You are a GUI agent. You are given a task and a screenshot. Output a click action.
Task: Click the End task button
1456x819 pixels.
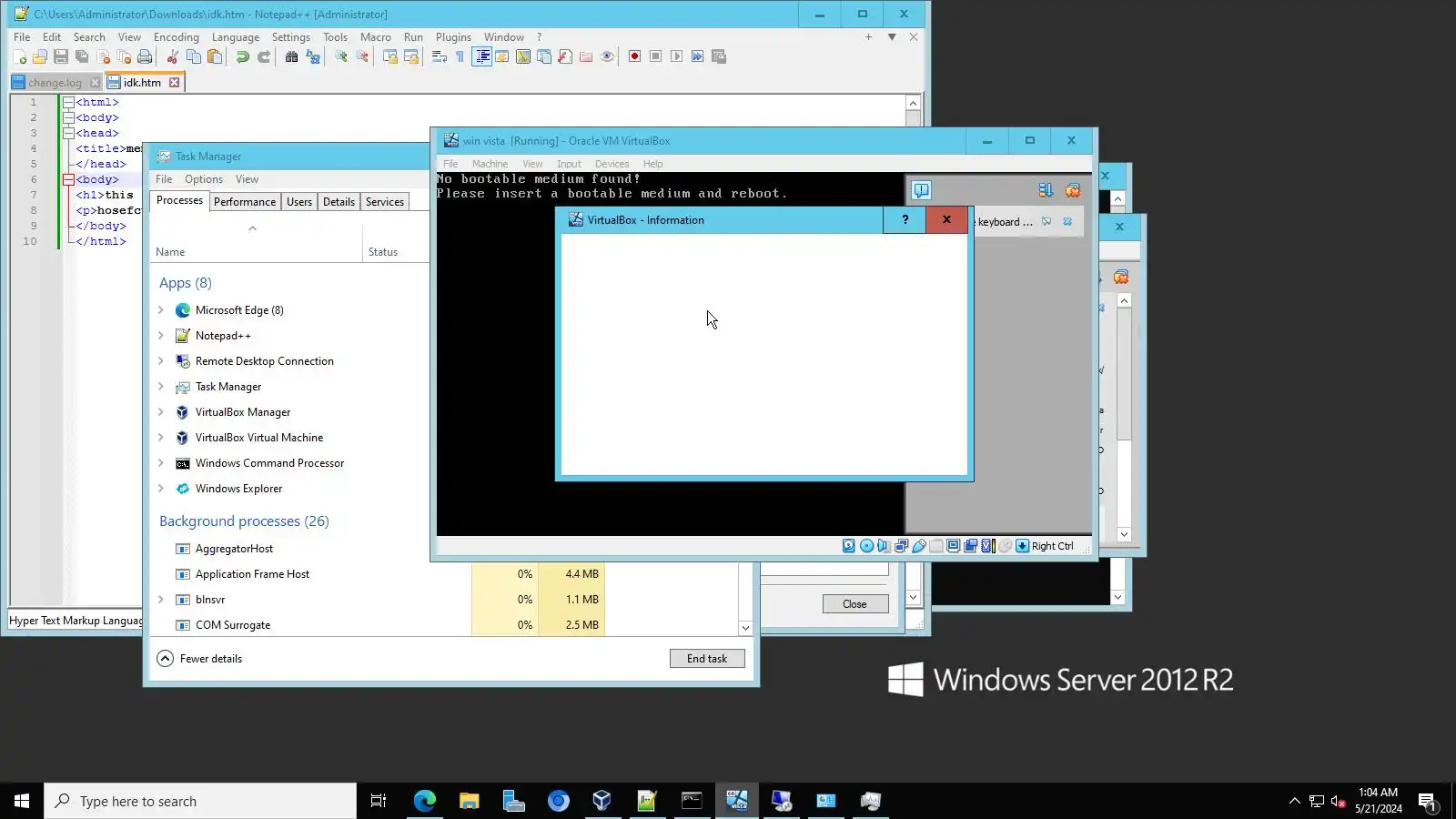[x=707, y=659]
